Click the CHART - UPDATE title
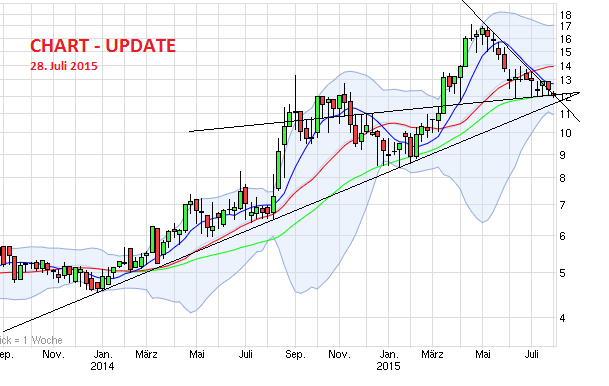The width and height of the screenshot is (609, 386). (x=103, y=46)
